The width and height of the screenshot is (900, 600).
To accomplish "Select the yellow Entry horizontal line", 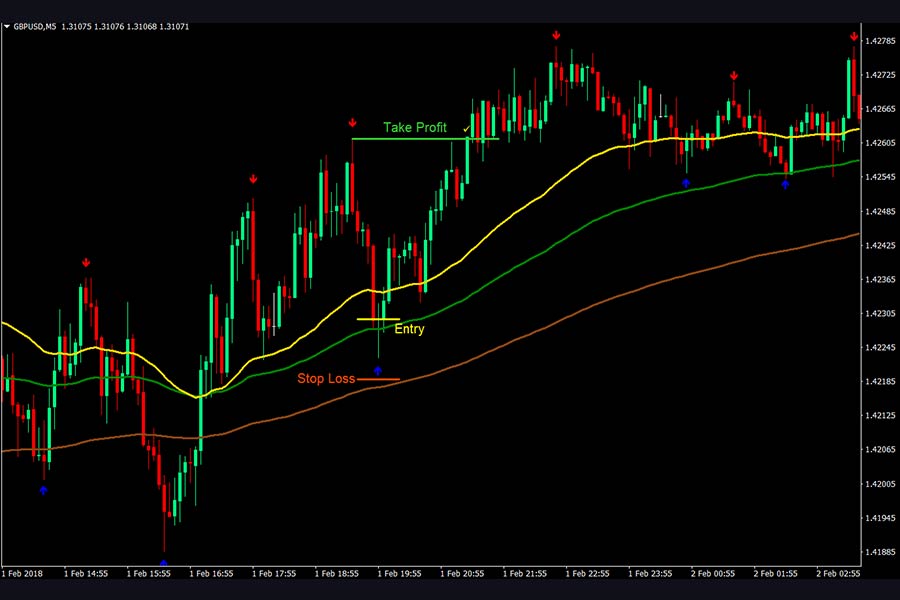I will [378, 319].
